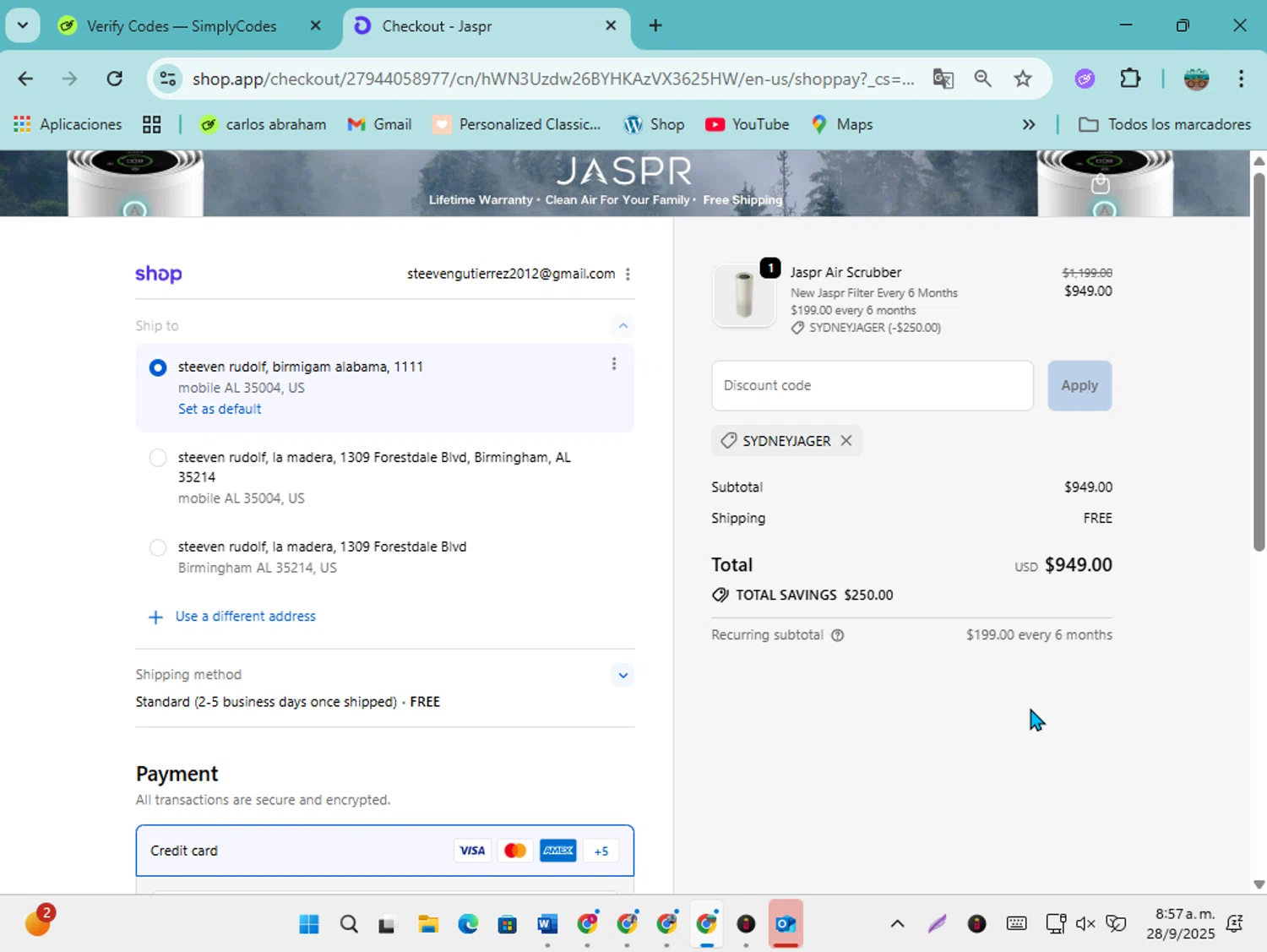Show the +5 more card types

coord(601,851)
